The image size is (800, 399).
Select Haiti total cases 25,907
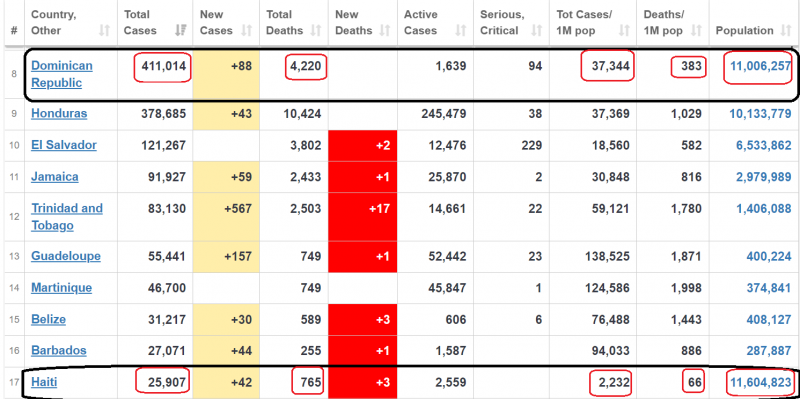pos(166,382)
